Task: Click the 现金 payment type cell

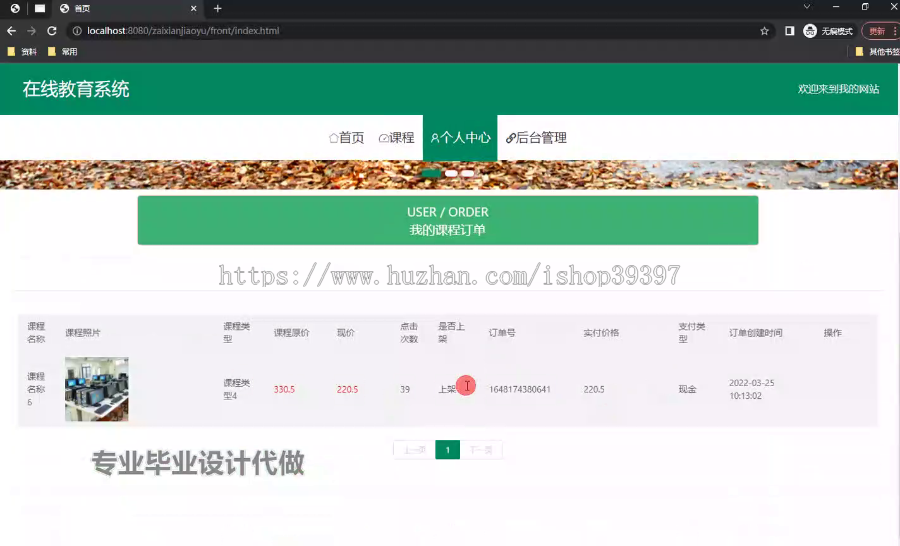Action: (687, 389)
